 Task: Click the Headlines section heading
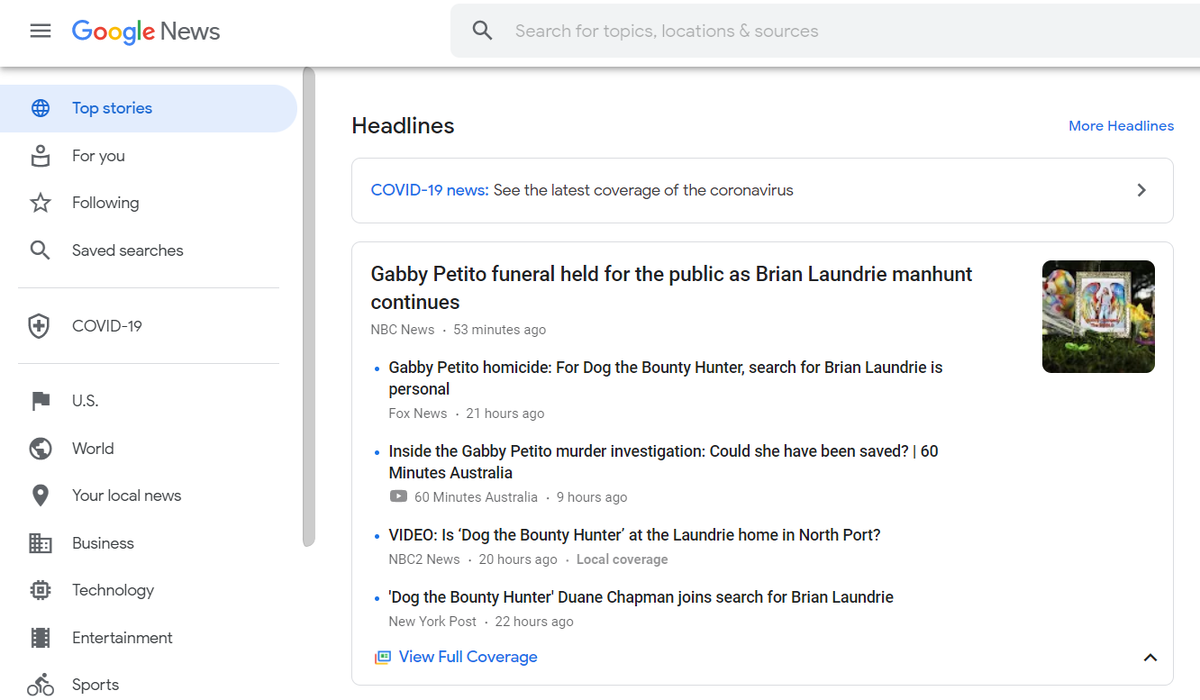pyautogui.click(x=403, y=126)
